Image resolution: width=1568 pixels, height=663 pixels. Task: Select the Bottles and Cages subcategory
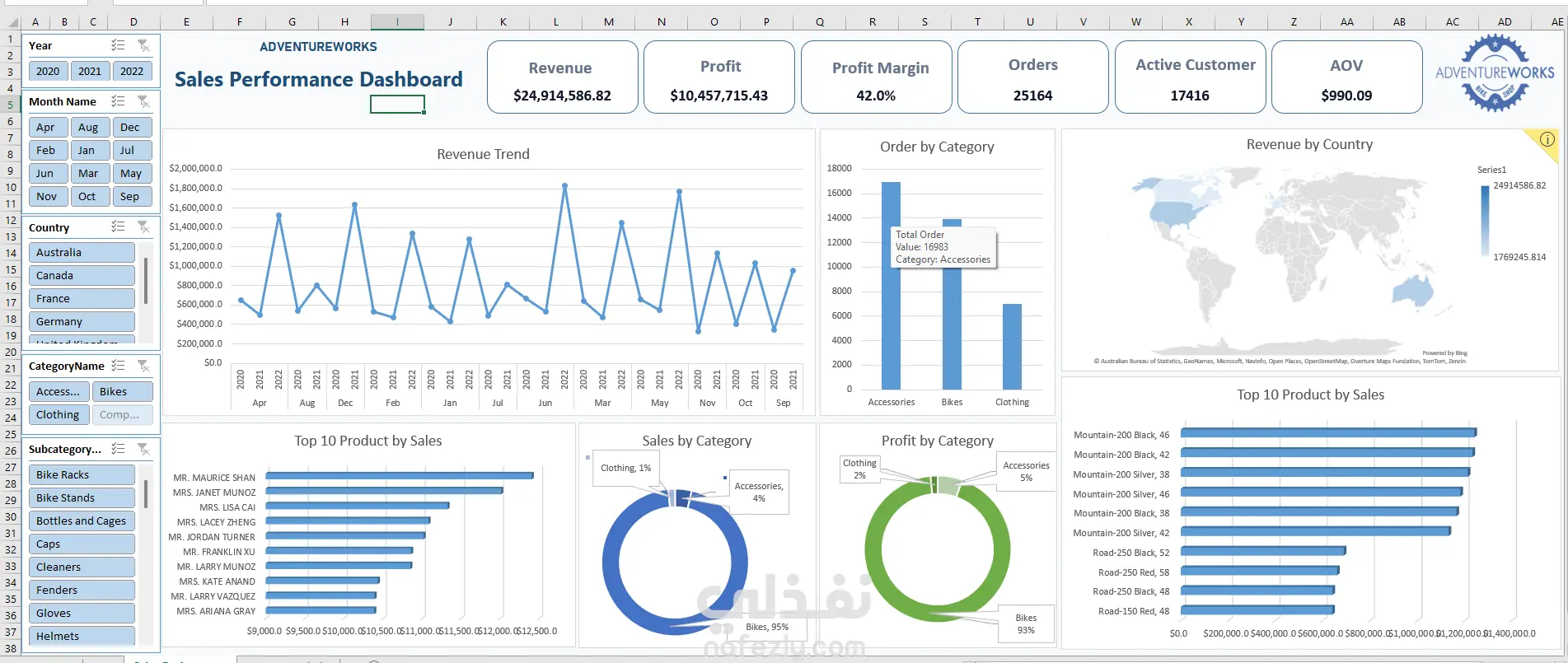[82, 521]
